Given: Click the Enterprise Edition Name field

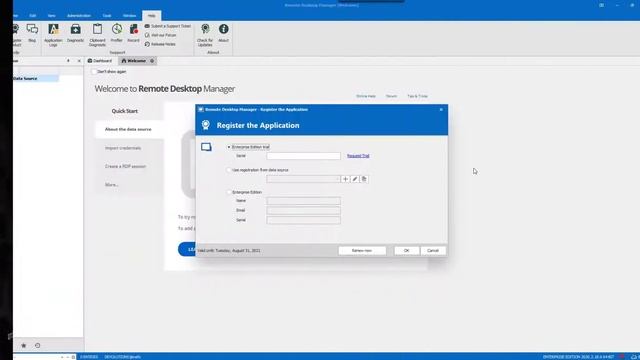Looking at the screenshot, I should click(303, 201).
